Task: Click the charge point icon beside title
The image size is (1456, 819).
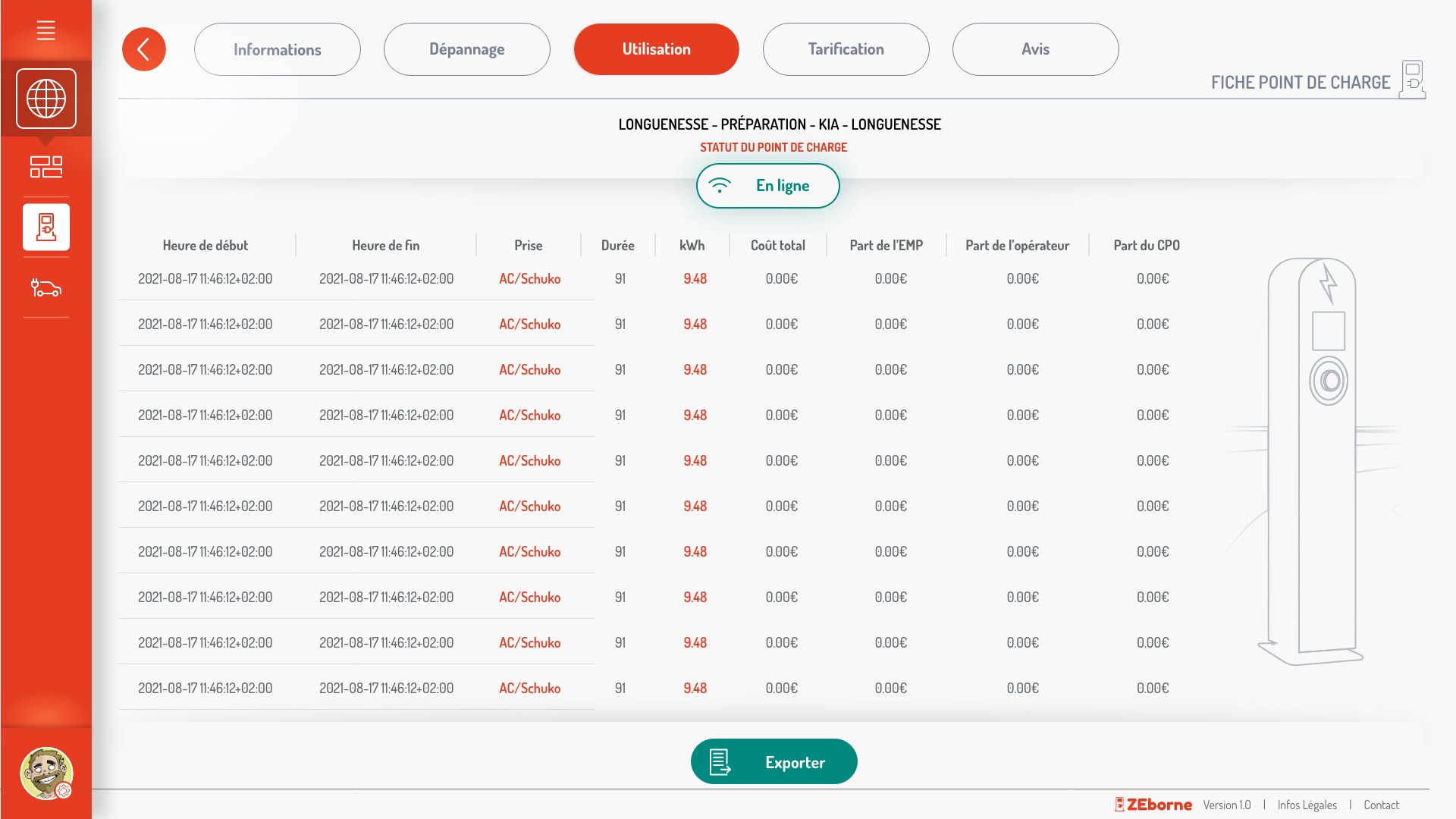Action: tap(1412, 79)
